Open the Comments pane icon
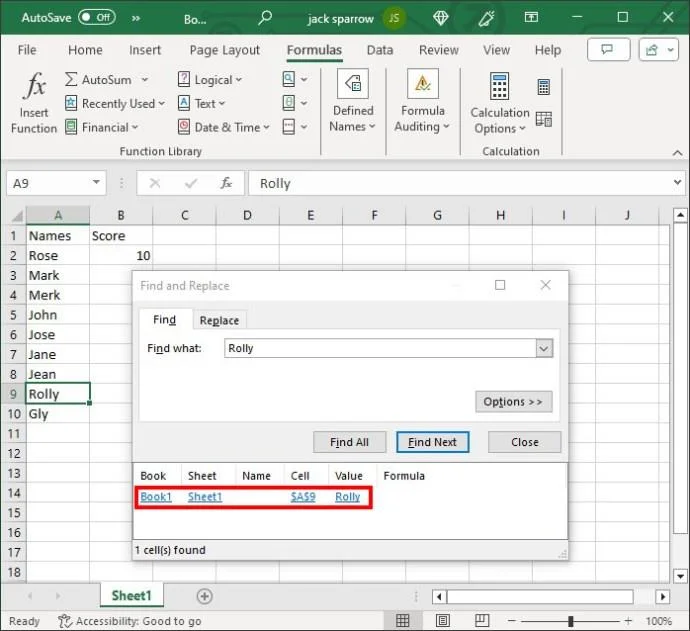 coord(607,50)
